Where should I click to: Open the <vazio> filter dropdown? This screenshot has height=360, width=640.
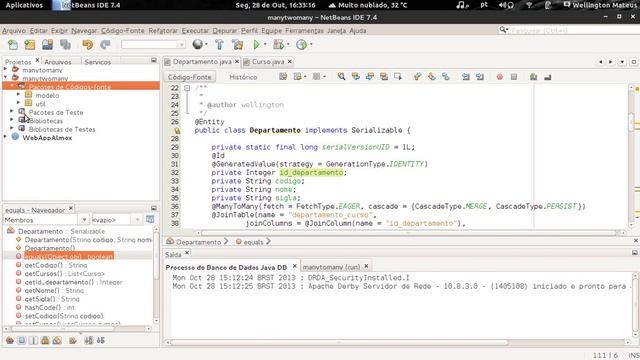(137, 220)
